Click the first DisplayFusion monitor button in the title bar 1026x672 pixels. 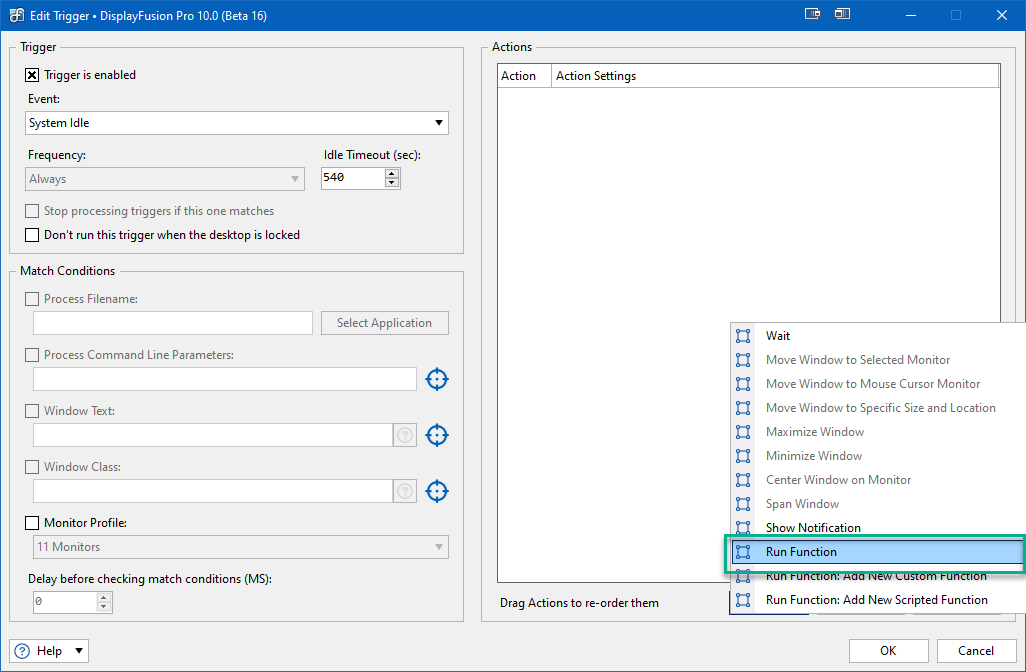click(x=812, y=14)
